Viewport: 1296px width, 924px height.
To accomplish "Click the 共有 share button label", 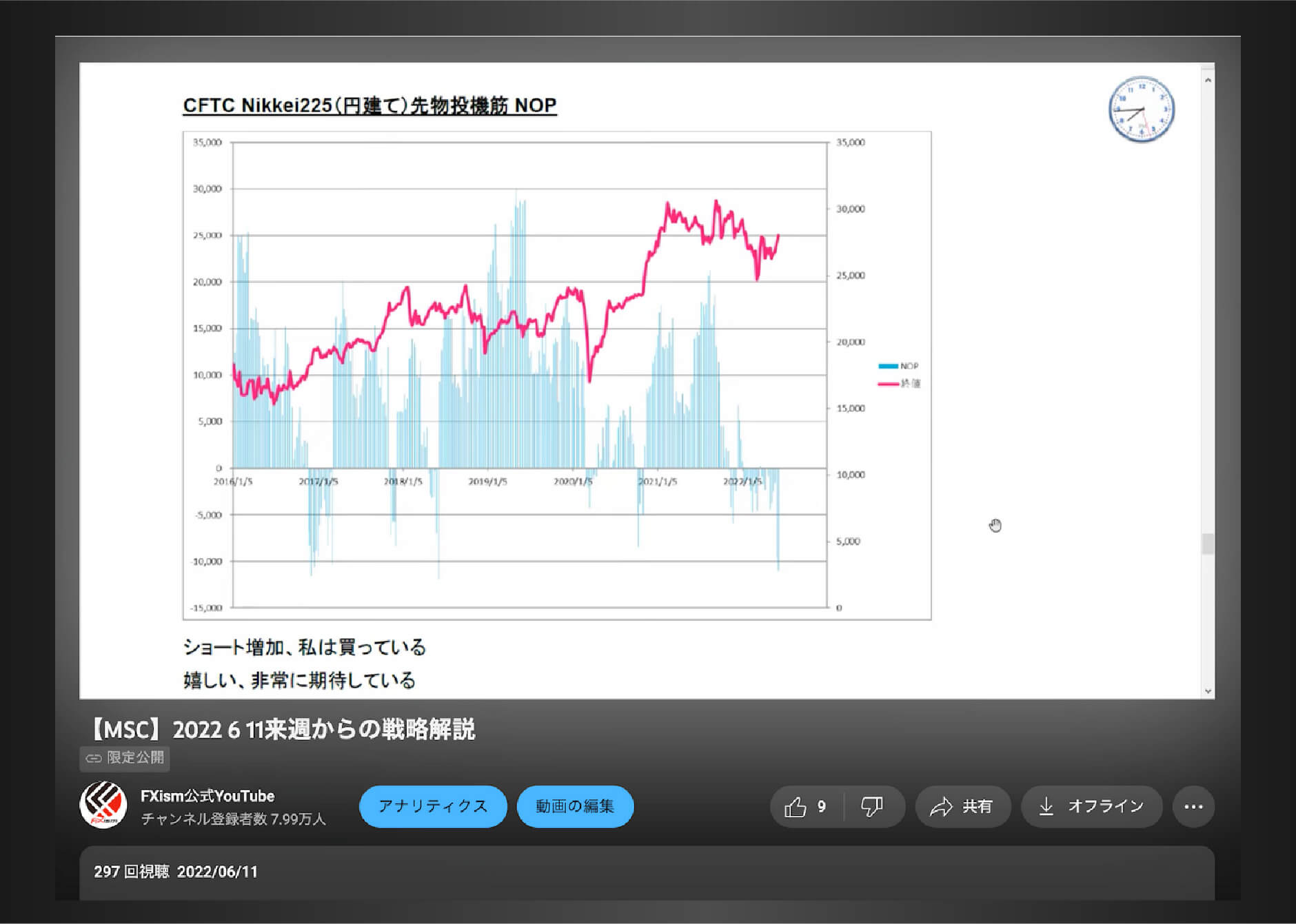I will click(x=978, y=806).
